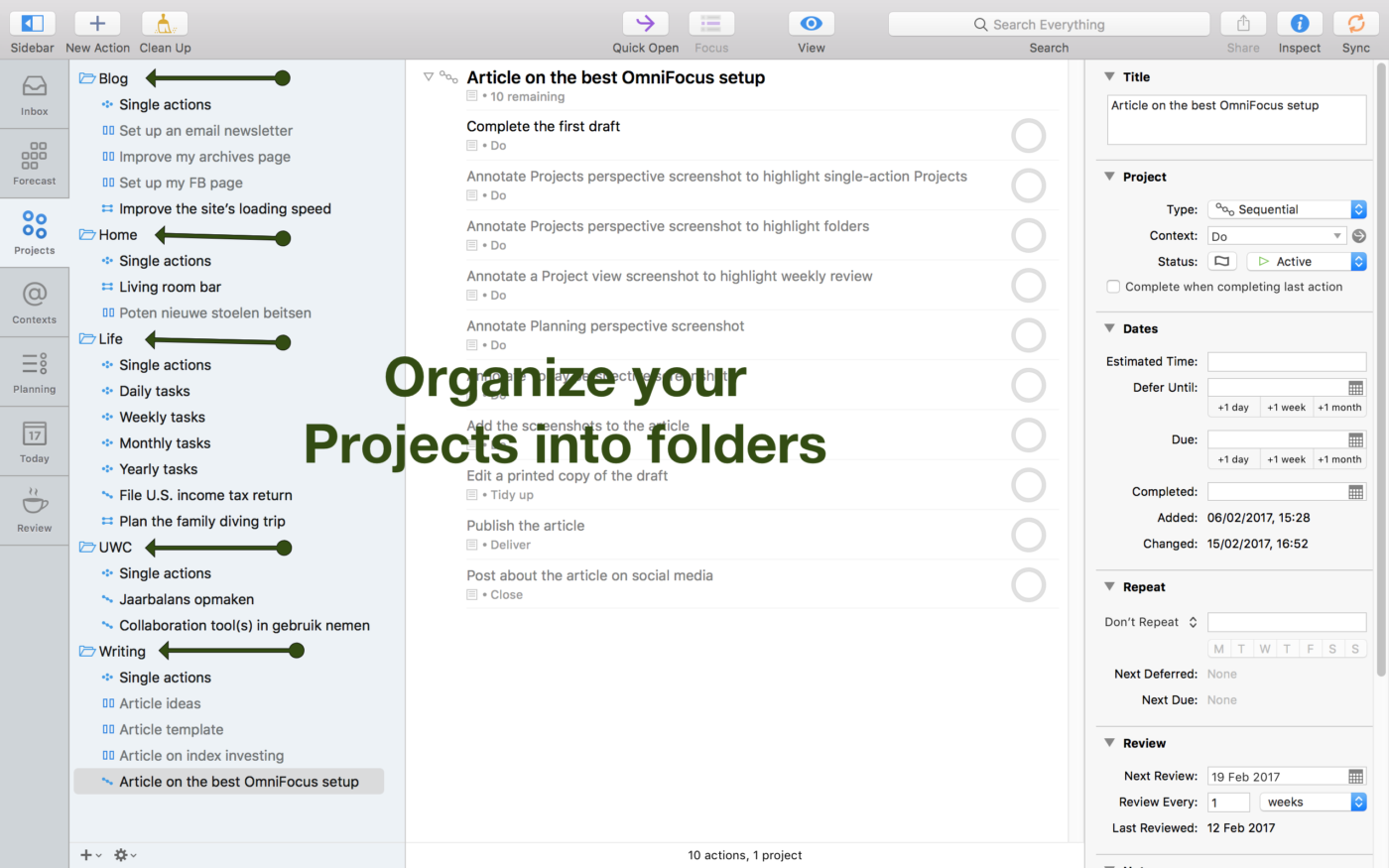Screen dimensions: 1389x868
Task: Click inside the Search Everything field
Action: 1049,24
